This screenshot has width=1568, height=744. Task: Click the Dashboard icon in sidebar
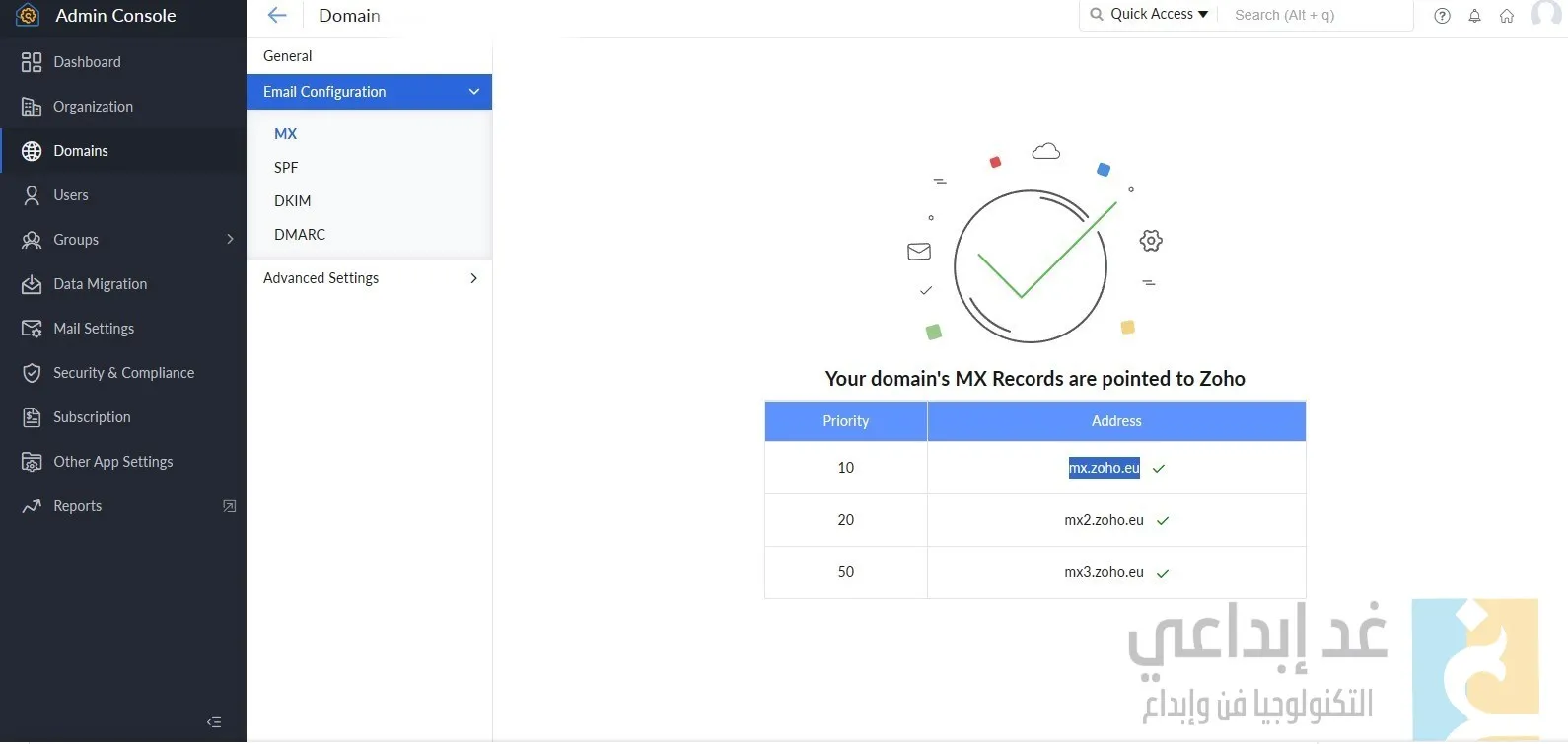pyautogui.click(x=32, y=62)
